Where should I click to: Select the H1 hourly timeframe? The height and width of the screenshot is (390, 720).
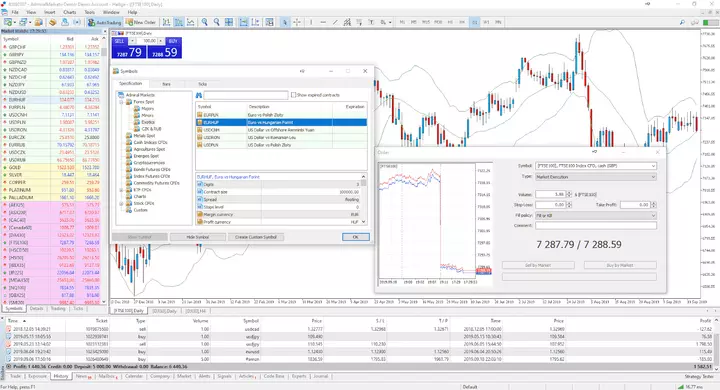click(x=450, y=22)
